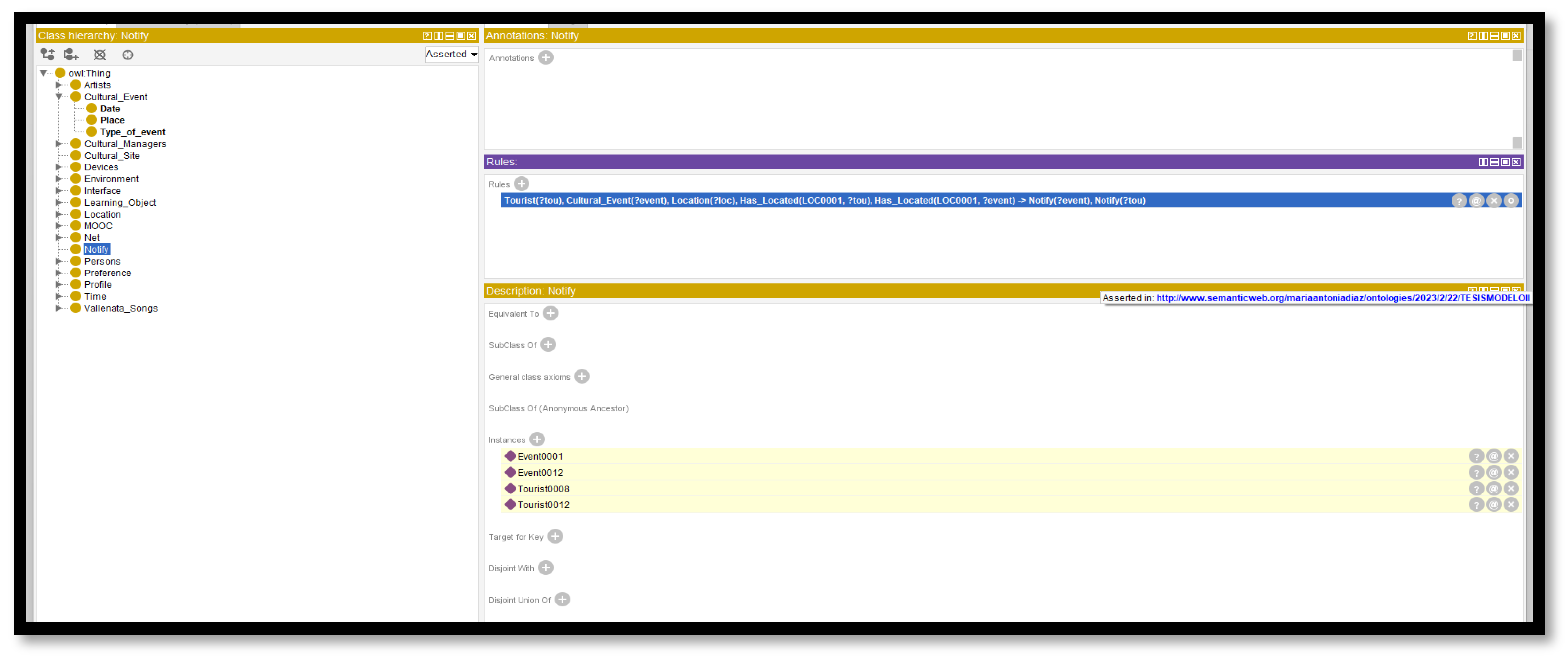Expand the Vallenata_Songs class node

(59, 308)
